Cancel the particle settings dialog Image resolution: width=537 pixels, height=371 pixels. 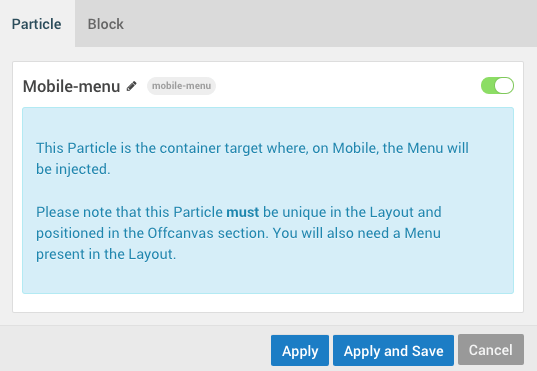[491, 350]
